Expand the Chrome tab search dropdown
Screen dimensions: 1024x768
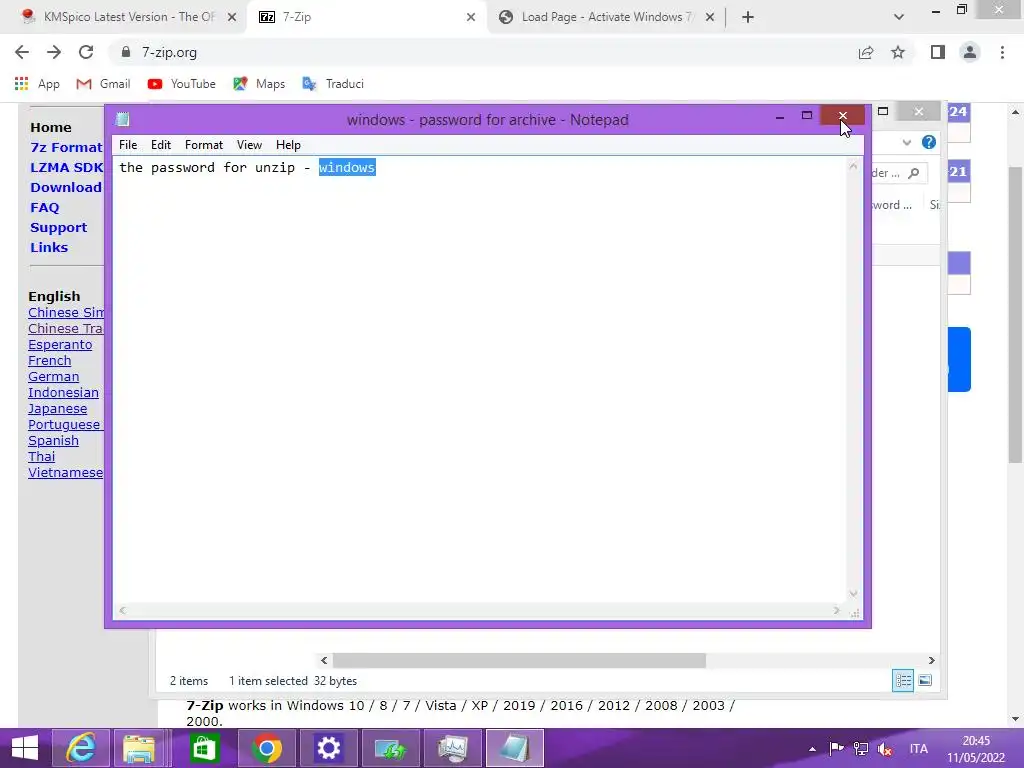click(899, 17)
